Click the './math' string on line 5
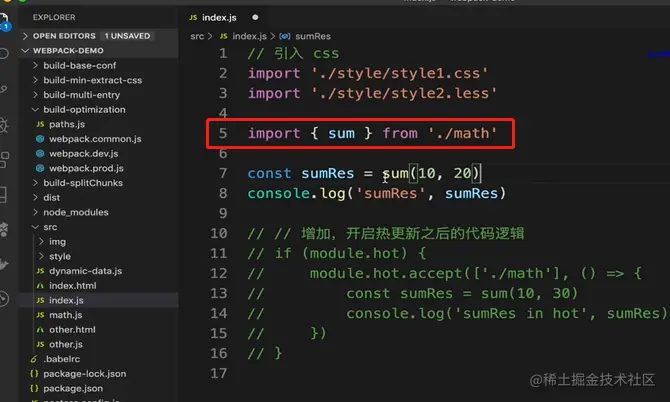Screen dimensions: 670x402 463,133
